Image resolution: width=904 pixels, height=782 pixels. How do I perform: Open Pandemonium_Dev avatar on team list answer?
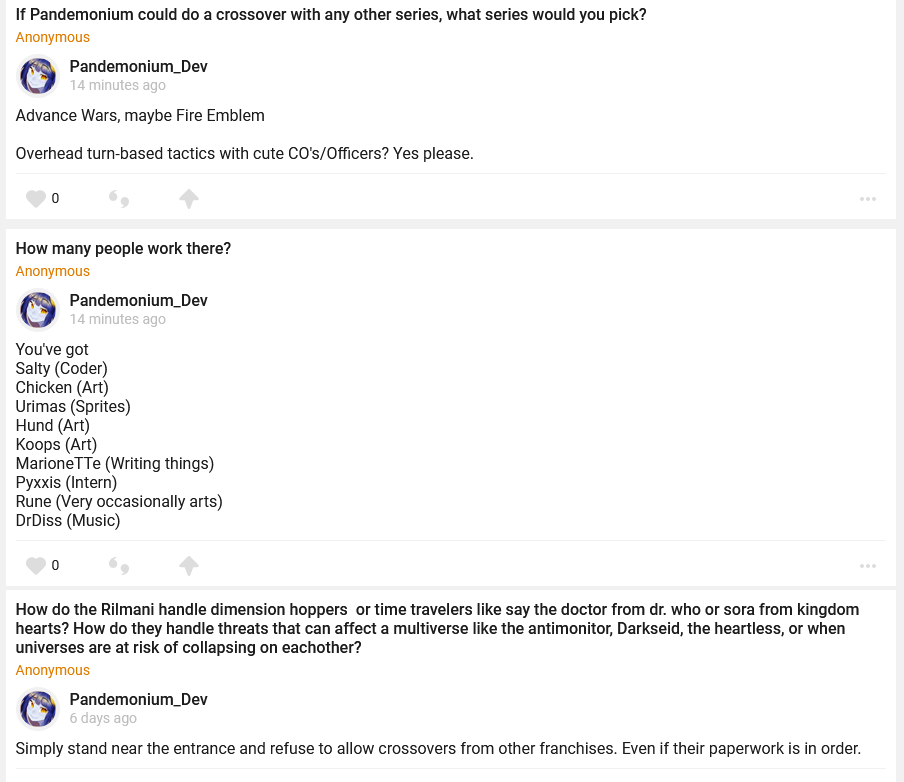pyautogui.click(x=38, y=310)
